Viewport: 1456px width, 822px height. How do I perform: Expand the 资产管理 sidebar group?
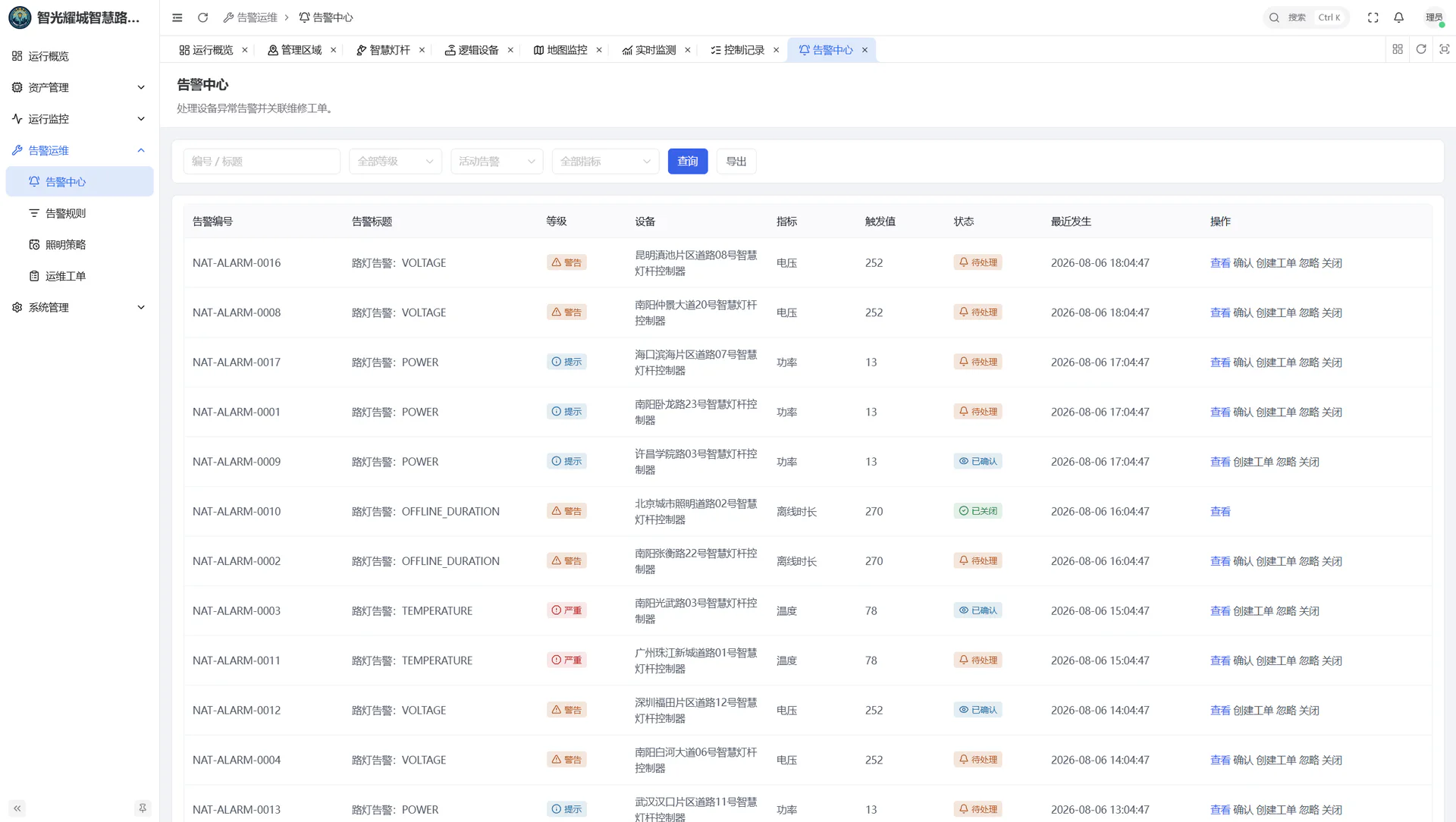click(x=80, y=87)
